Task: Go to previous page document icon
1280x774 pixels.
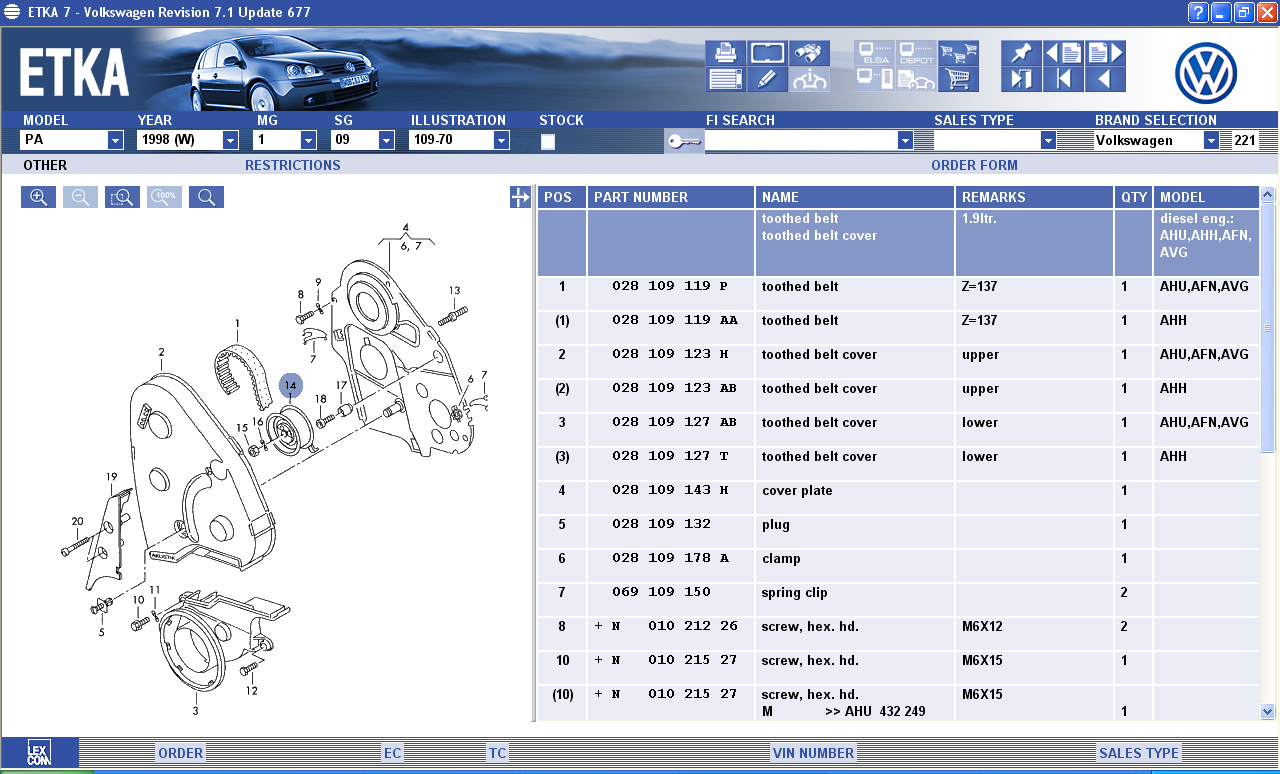Action: 1063,53
